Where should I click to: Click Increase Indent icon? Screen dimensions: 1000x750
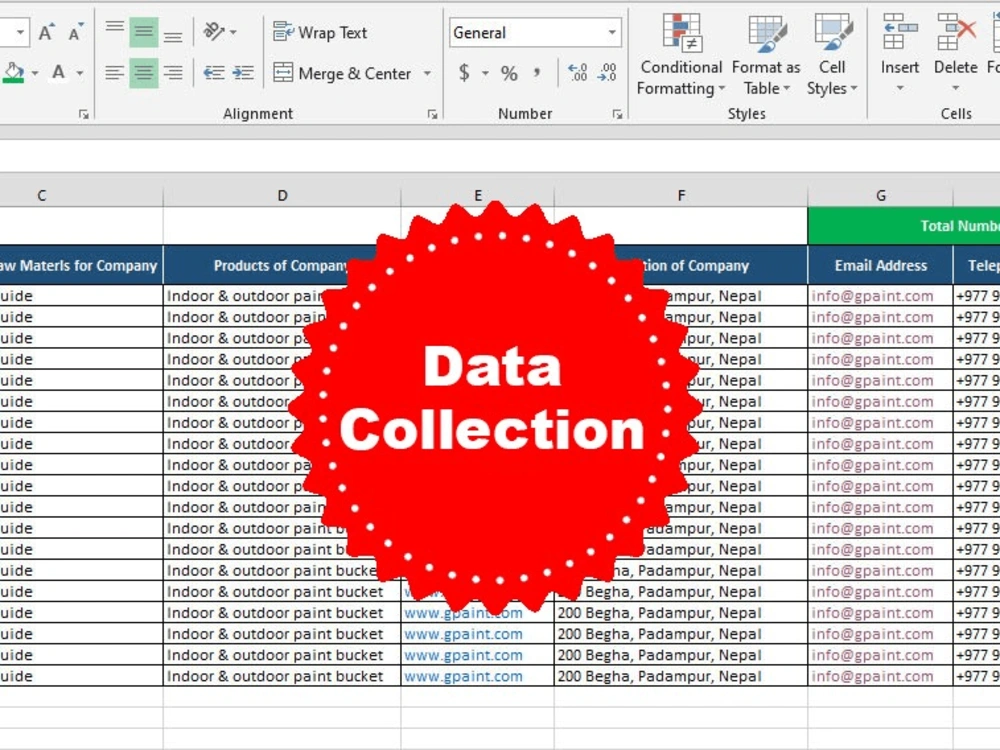point(243,73)
